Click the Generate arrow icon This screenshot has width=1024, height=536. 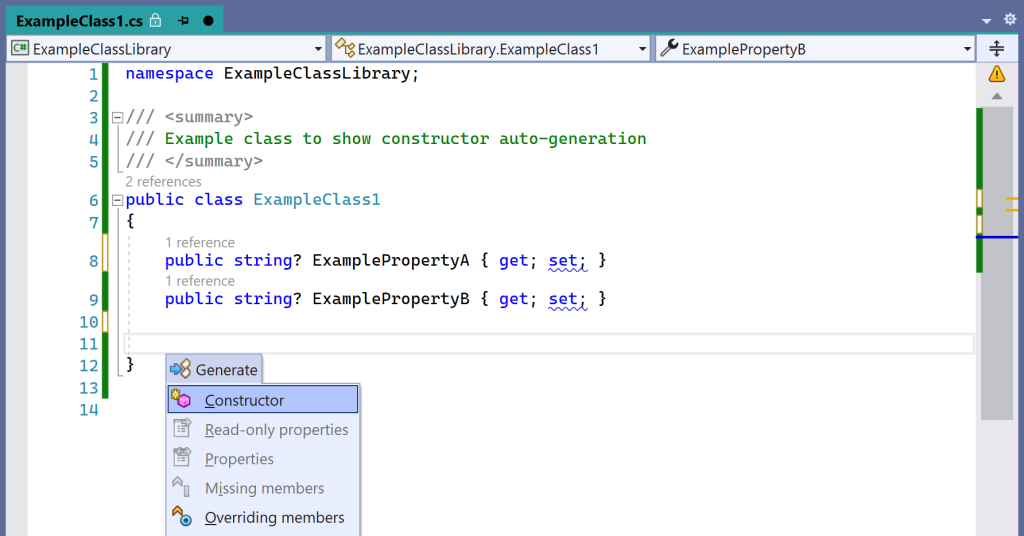180,369
